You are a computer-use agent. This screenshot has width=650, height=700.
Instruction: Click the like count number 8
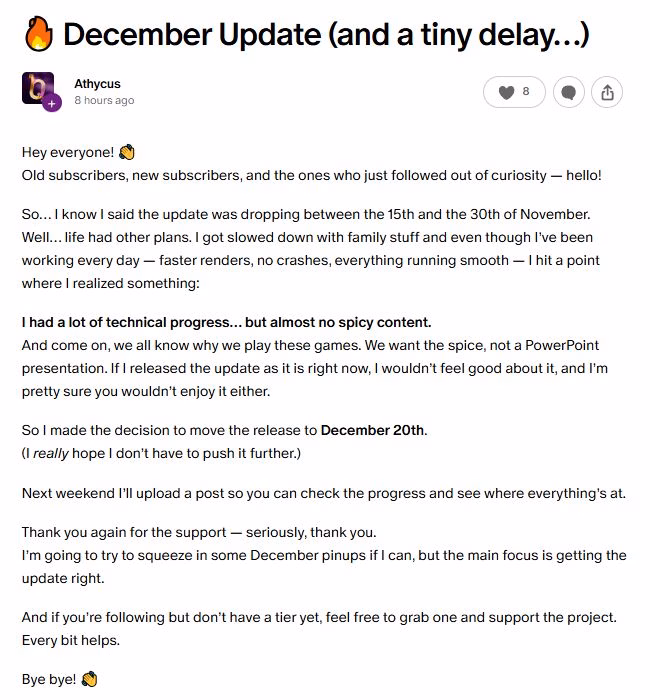click(x=526, y=92)
